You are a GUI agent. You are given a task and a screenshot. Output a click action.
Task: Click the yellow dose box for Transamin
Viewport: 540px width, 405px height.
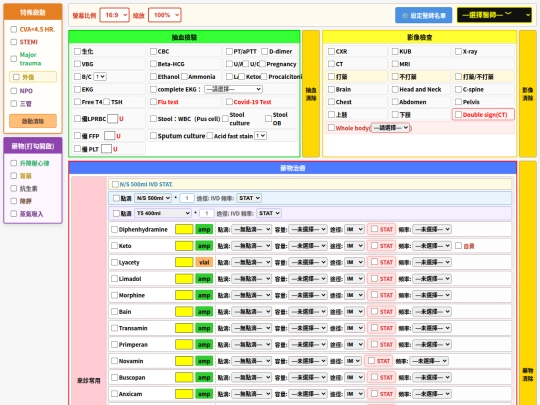[x=184, y=328]
